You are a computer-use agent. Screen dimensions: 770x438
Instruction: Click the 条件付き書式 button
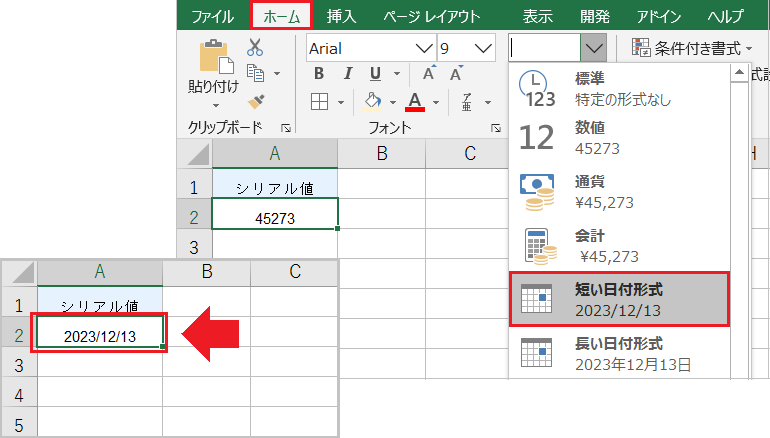click(x=692, y=47)
